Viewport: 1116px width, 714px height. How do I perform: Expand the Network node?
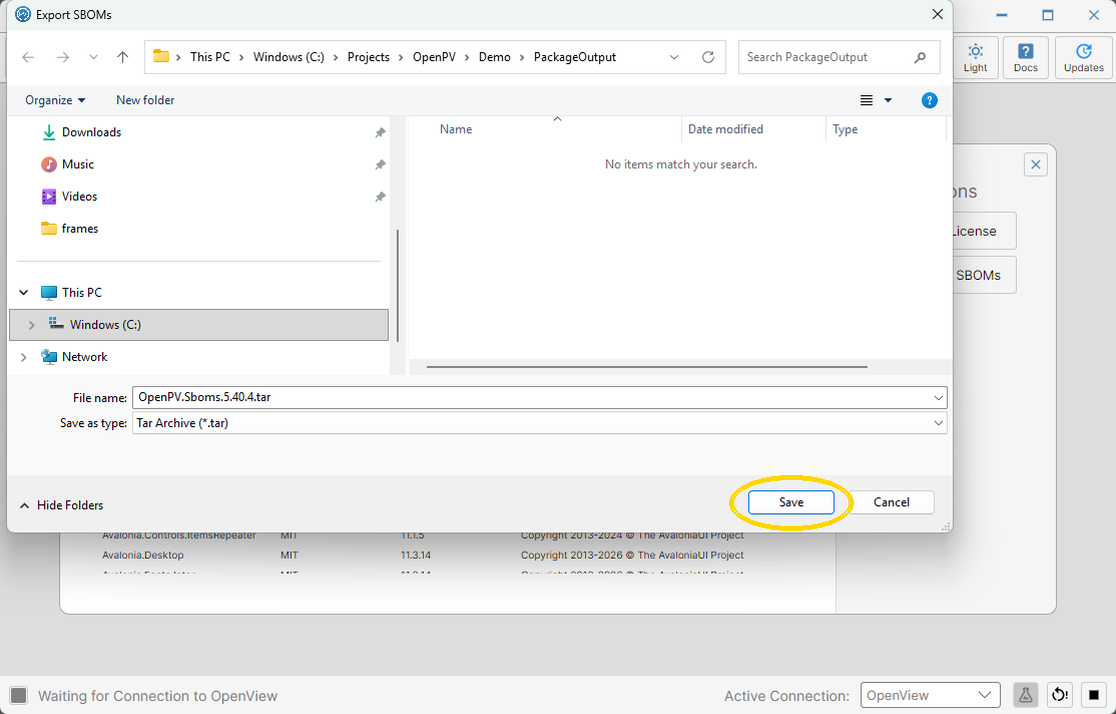click(23, 357)
